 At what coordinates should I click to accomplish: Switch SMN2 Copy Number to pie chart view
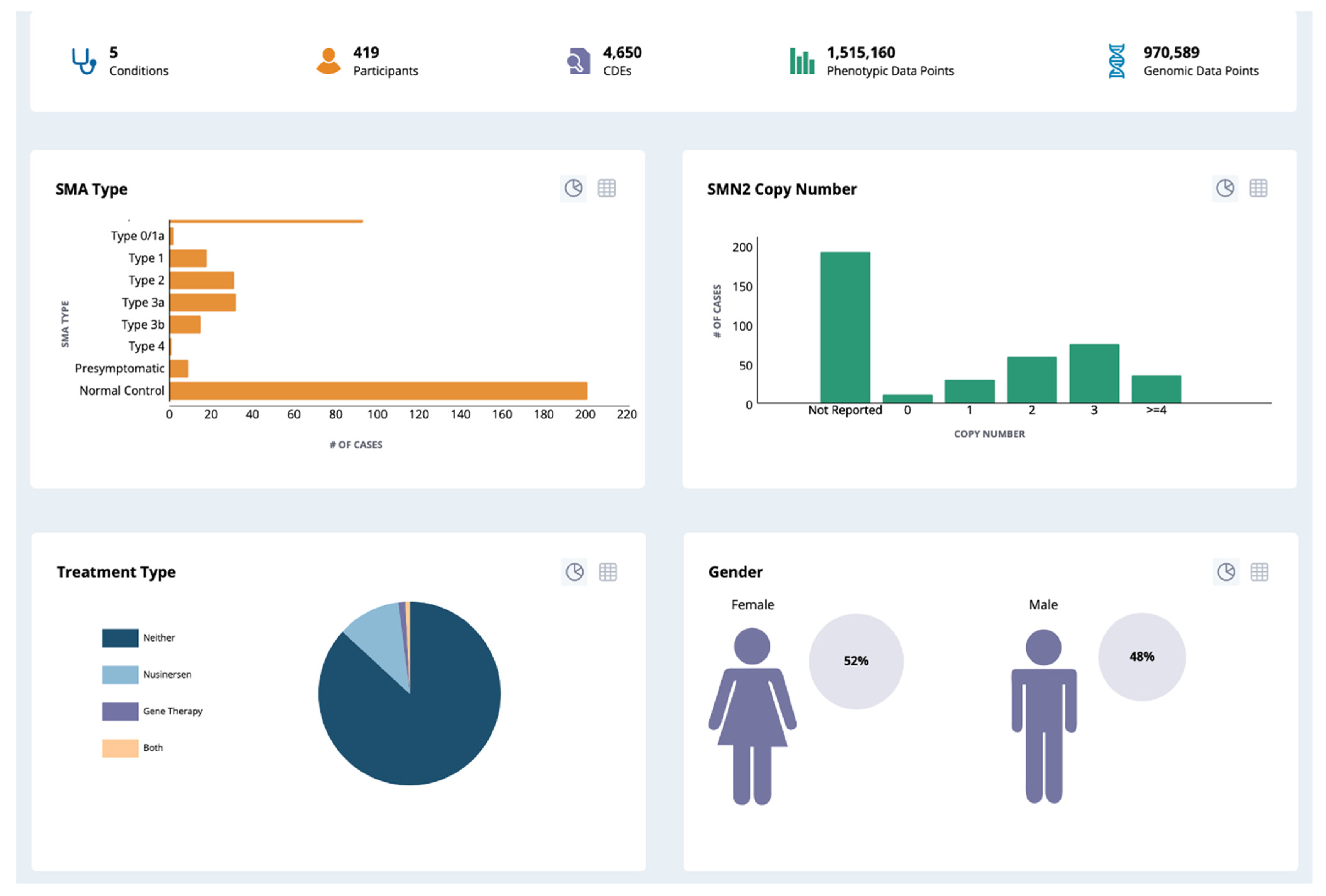[x=1224, y=188]
